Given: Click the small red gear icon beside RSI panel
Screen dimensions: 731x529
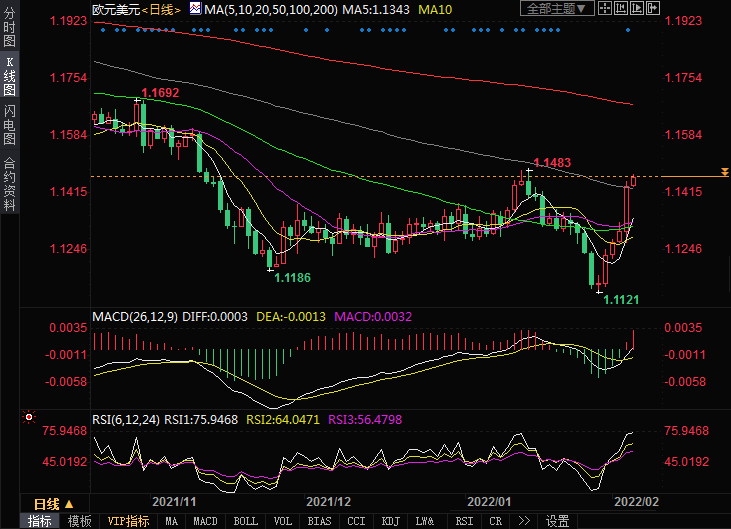Looking at the screenshot, I should click(29, 420).
